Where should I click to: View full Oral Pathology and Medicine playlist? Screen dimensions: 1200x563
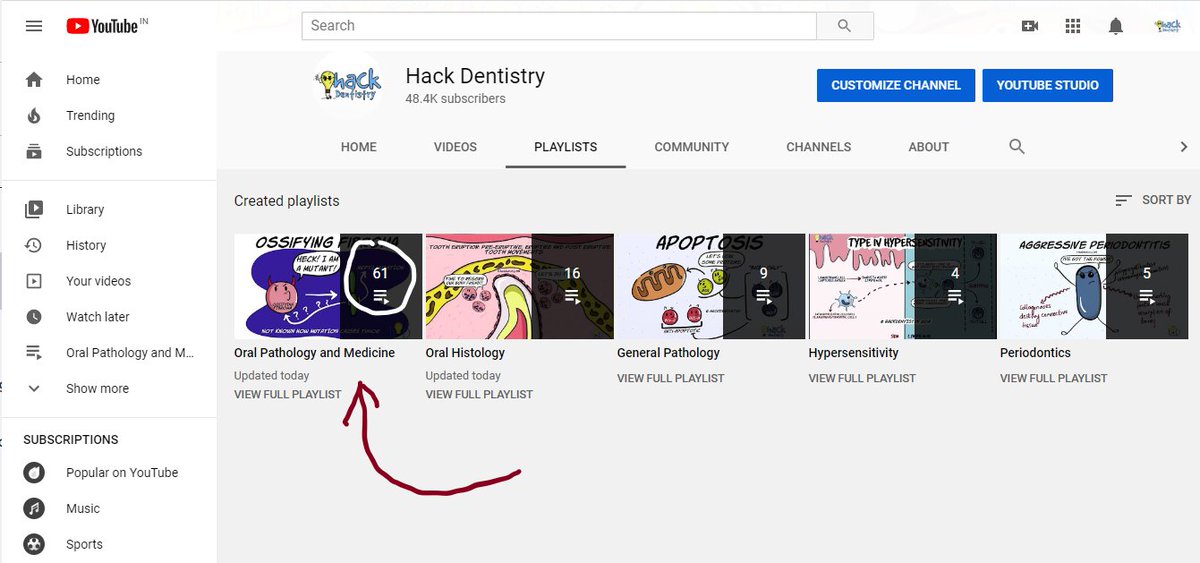(x=288, y=394)
